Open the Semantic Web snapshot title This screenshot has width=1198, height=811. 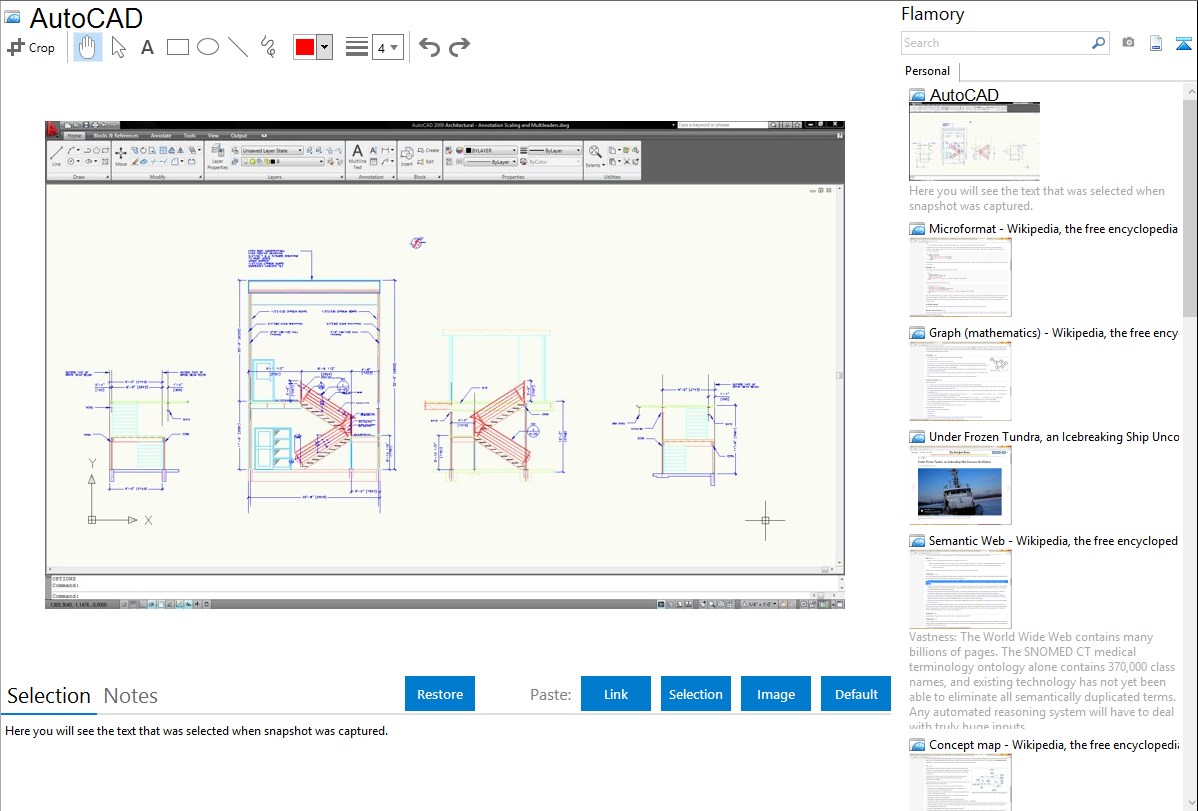pyautogui.click(x=1053, y=540)
